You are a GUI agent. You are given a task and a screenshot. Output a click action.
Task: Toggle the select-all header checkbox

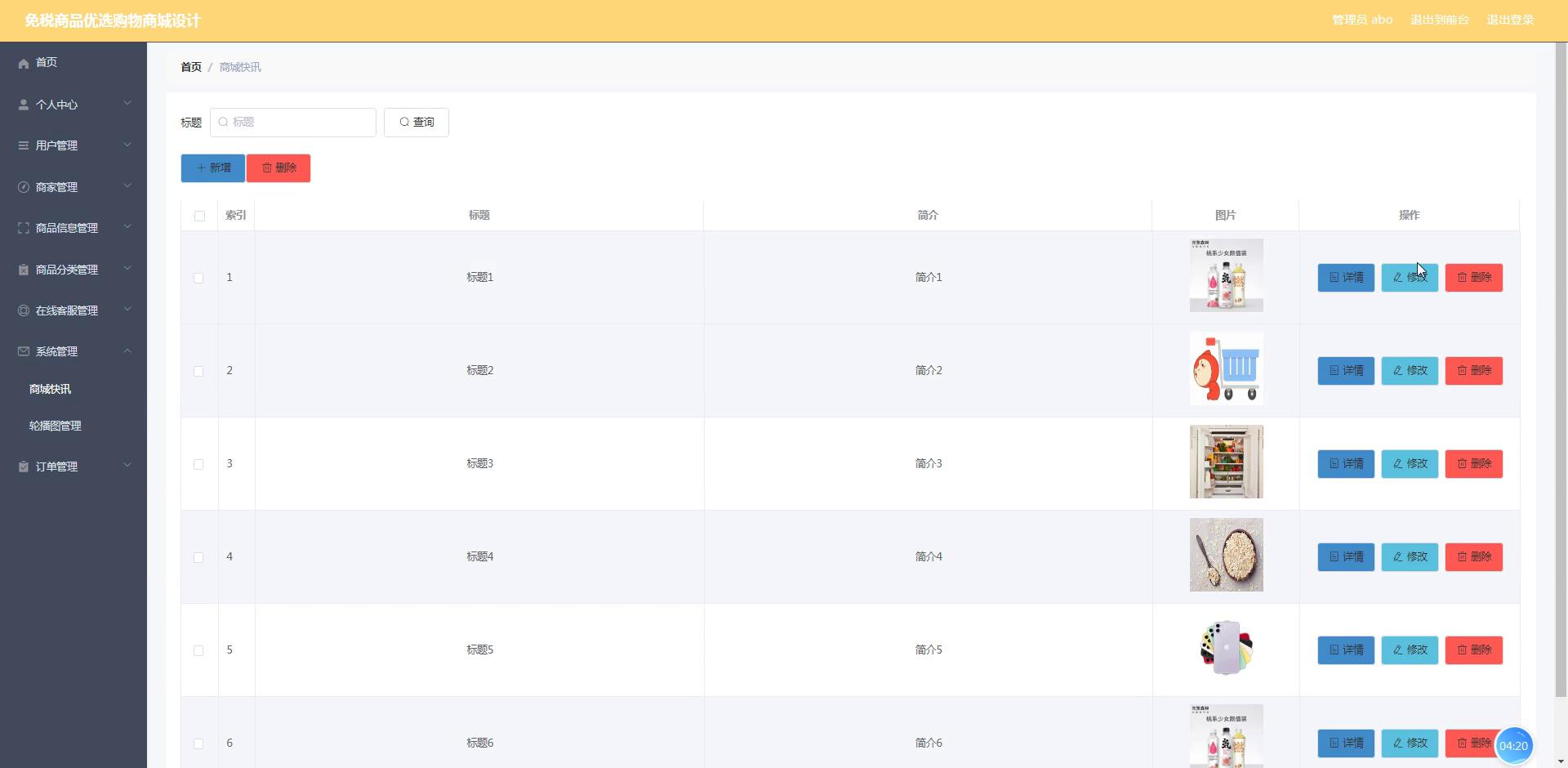pyautogui.click(x=199, y=216)
